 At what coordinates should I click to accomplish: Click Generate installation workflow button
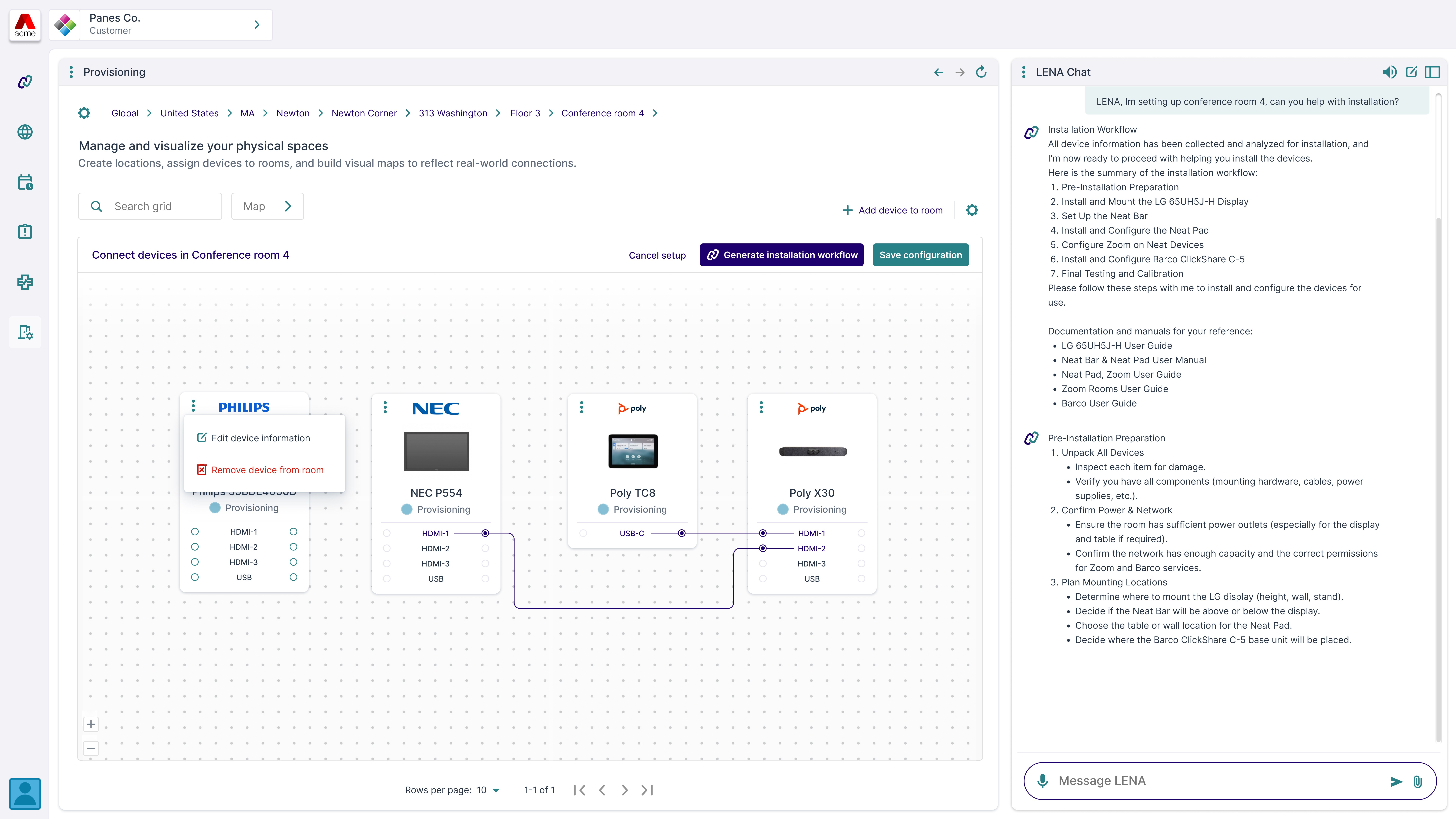[x=782, y=255]
